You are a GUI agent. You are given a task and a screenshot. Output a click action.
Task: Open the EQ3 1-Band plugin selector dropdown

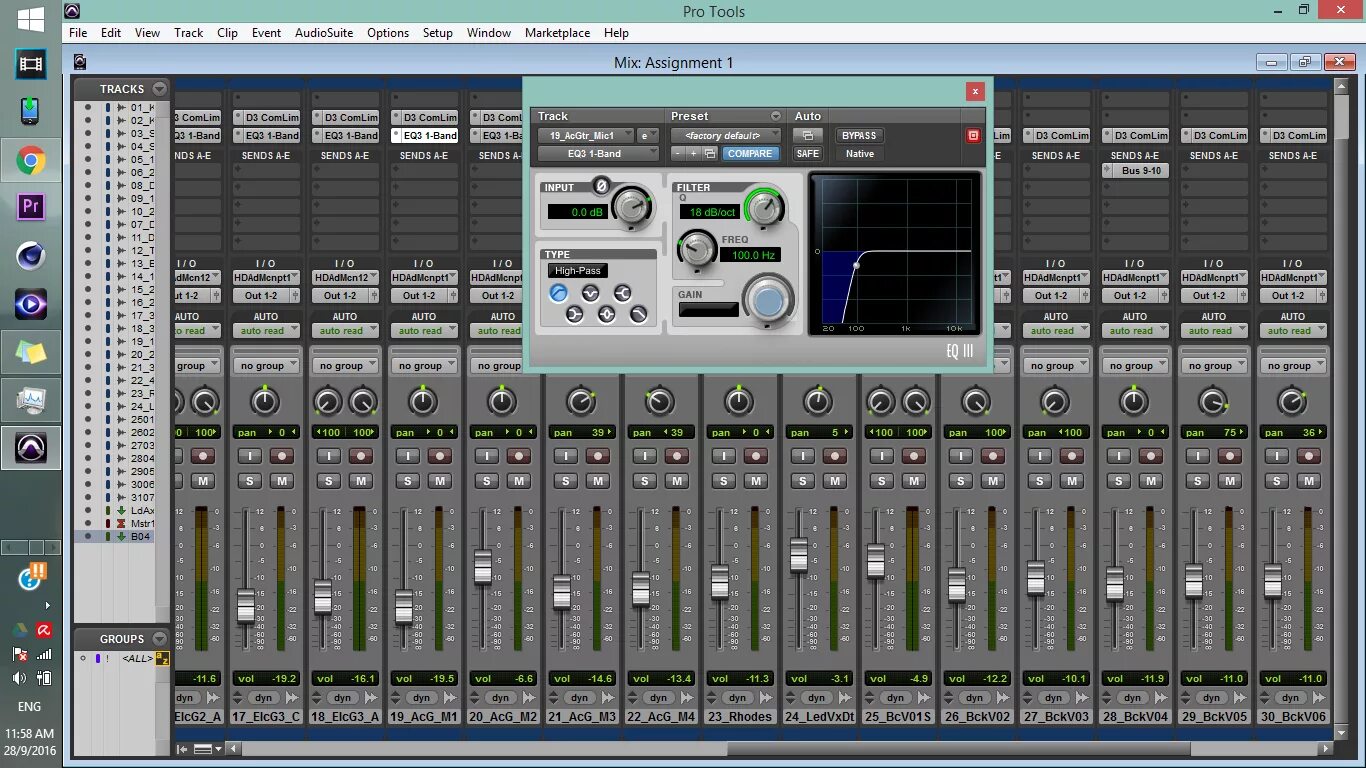(x=598, y=153)
